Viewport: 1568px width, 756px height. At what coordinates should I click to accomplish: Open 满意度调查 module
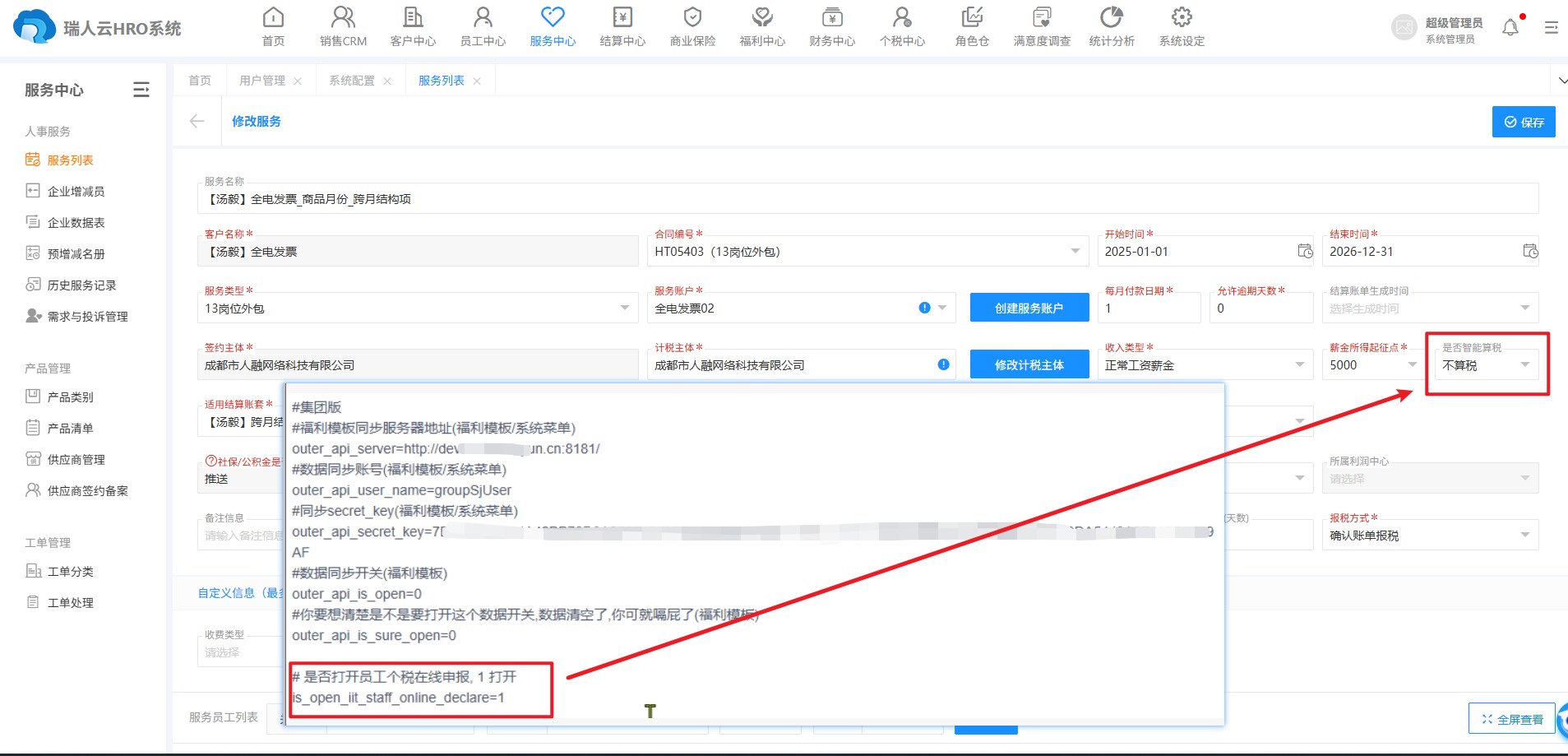tap(1042, 26)
